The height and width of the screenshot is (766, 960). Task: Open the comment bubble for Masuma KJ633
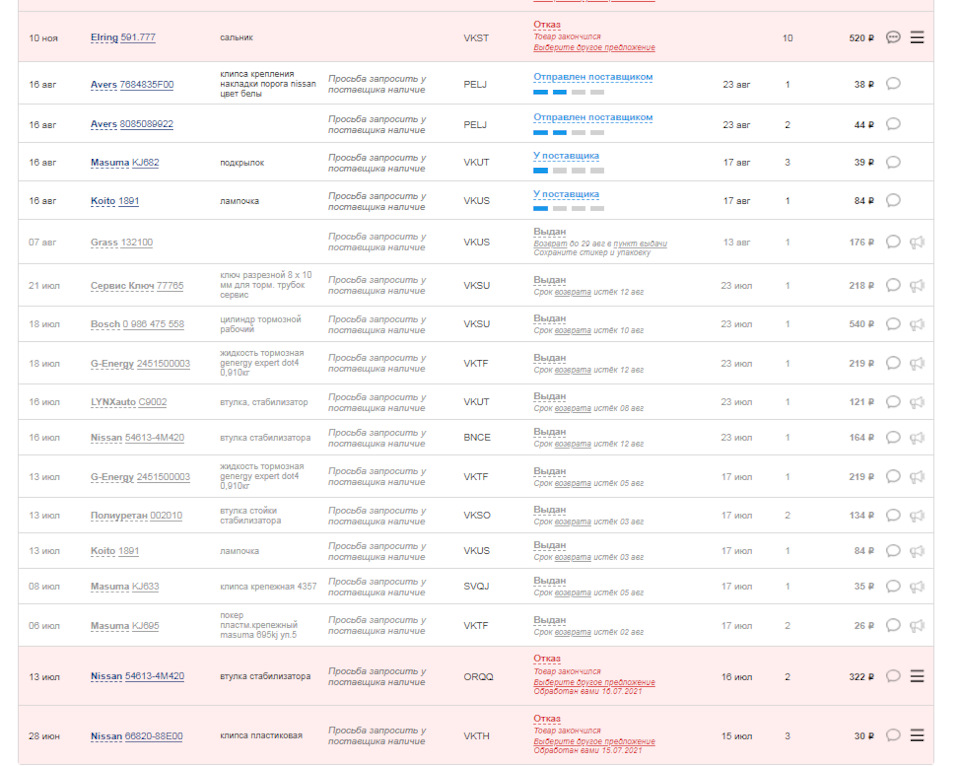pos(893,586)
